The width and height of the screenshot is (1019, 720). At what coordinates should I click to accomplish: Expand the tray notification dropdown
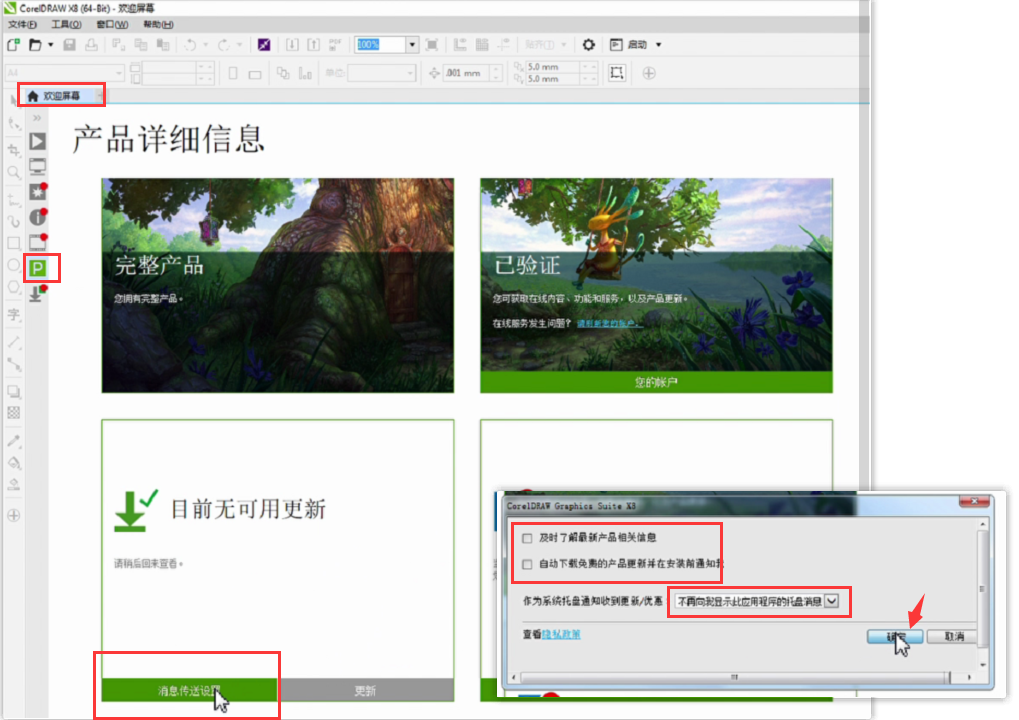(830, 601)
